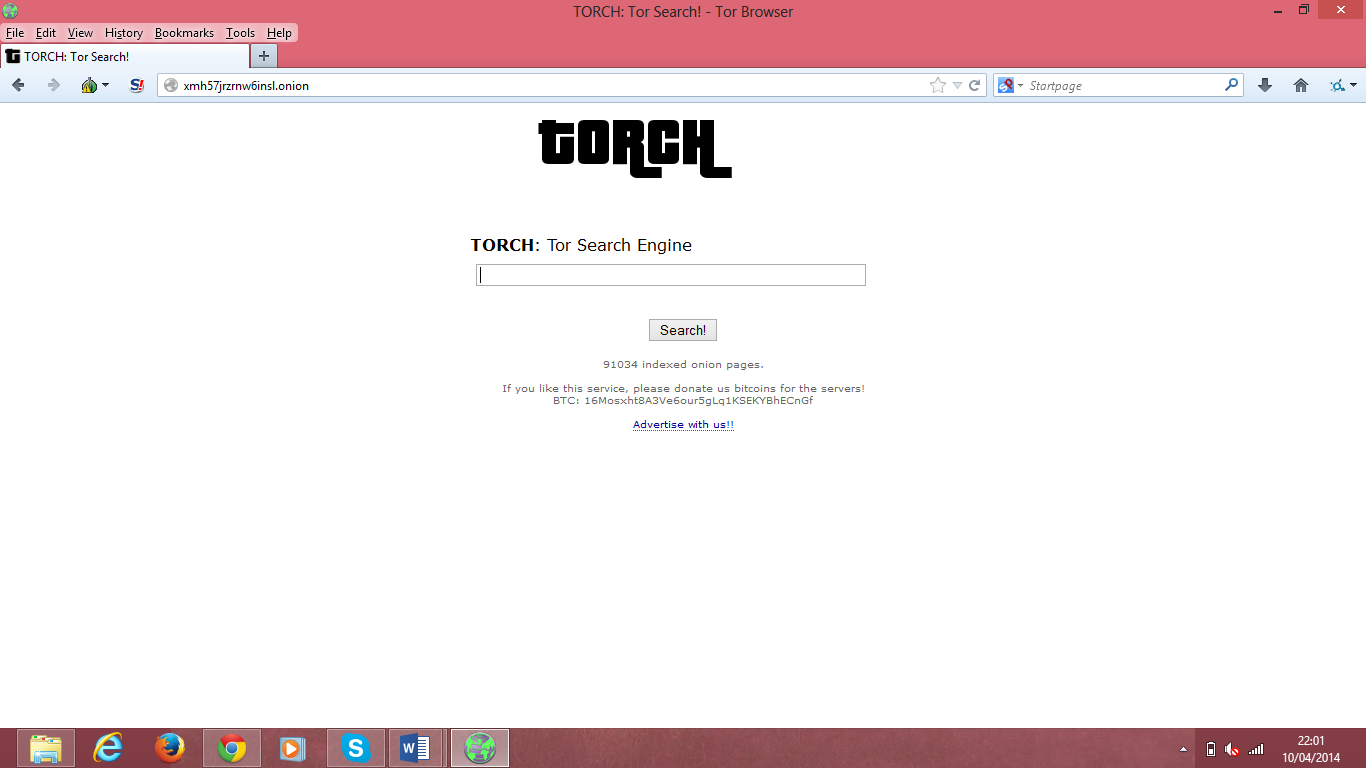Switch to Google Chrome in taskbar
The width and height of the screenshot is (1366, 768).
(x=232, y=748)
